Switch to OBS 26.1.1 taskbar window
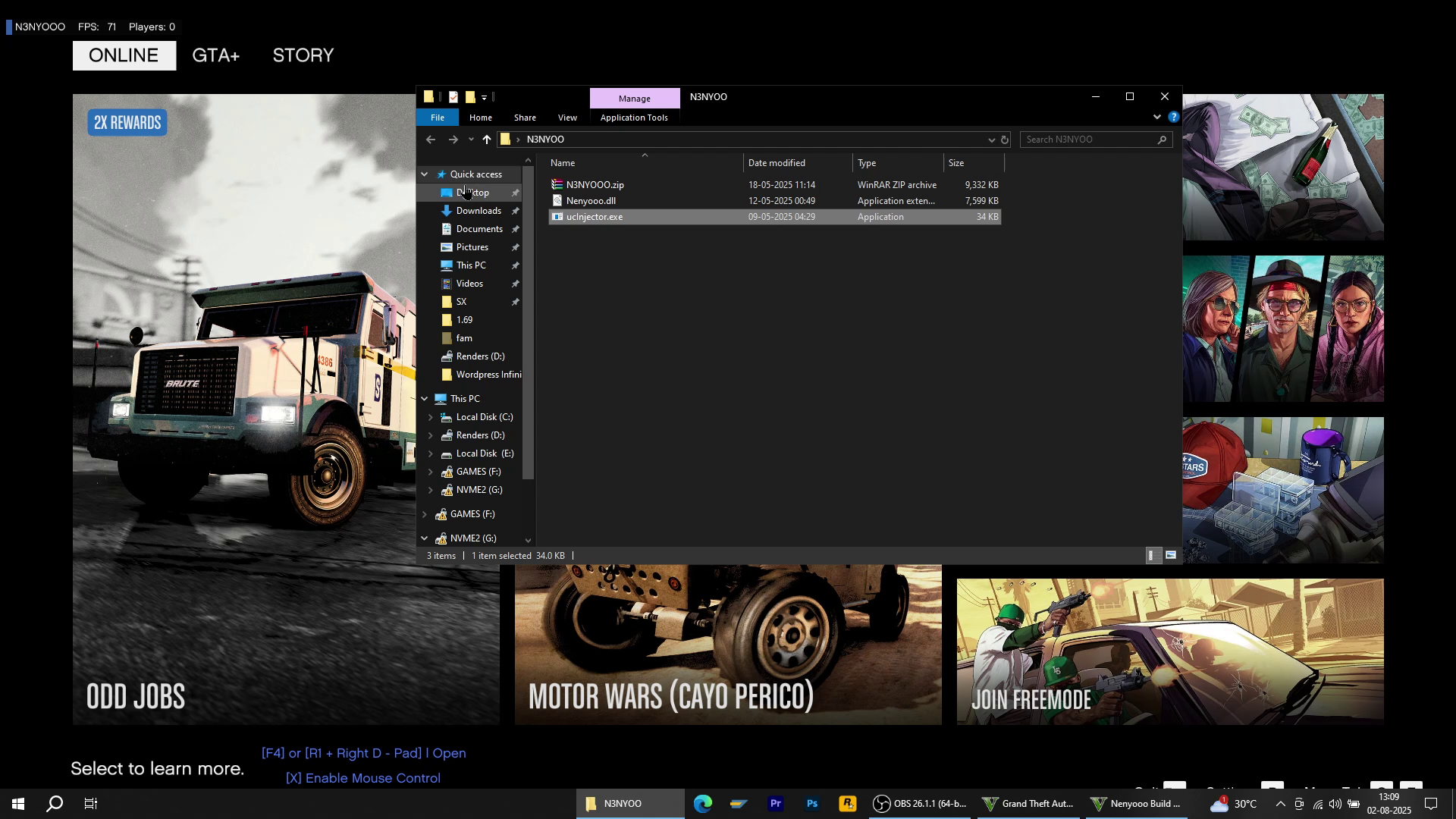This screenshot has width=1456, height=819. [920, 804]
